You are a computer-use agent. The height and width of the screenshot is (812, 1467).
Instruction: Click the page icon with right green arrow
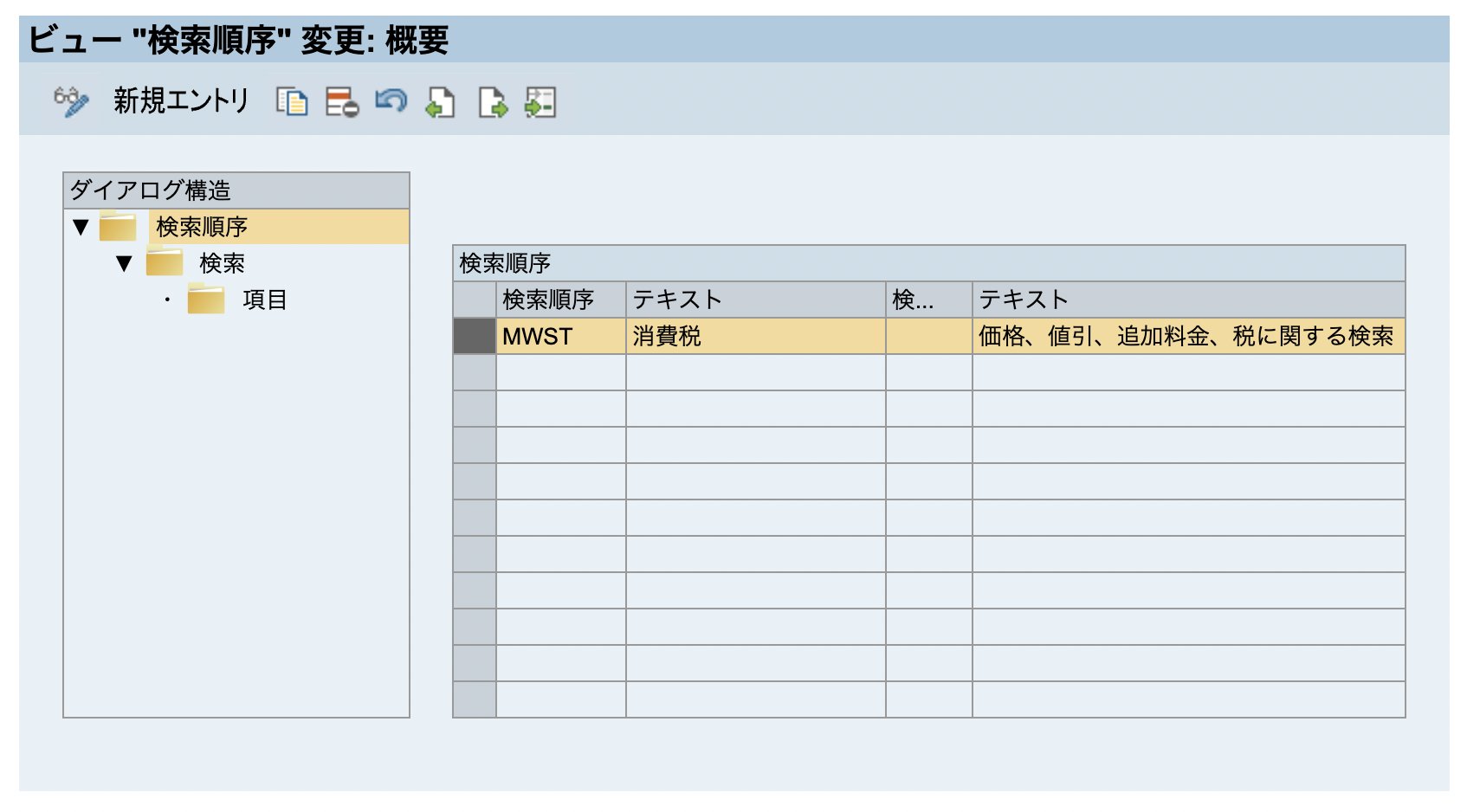point(492,102)
